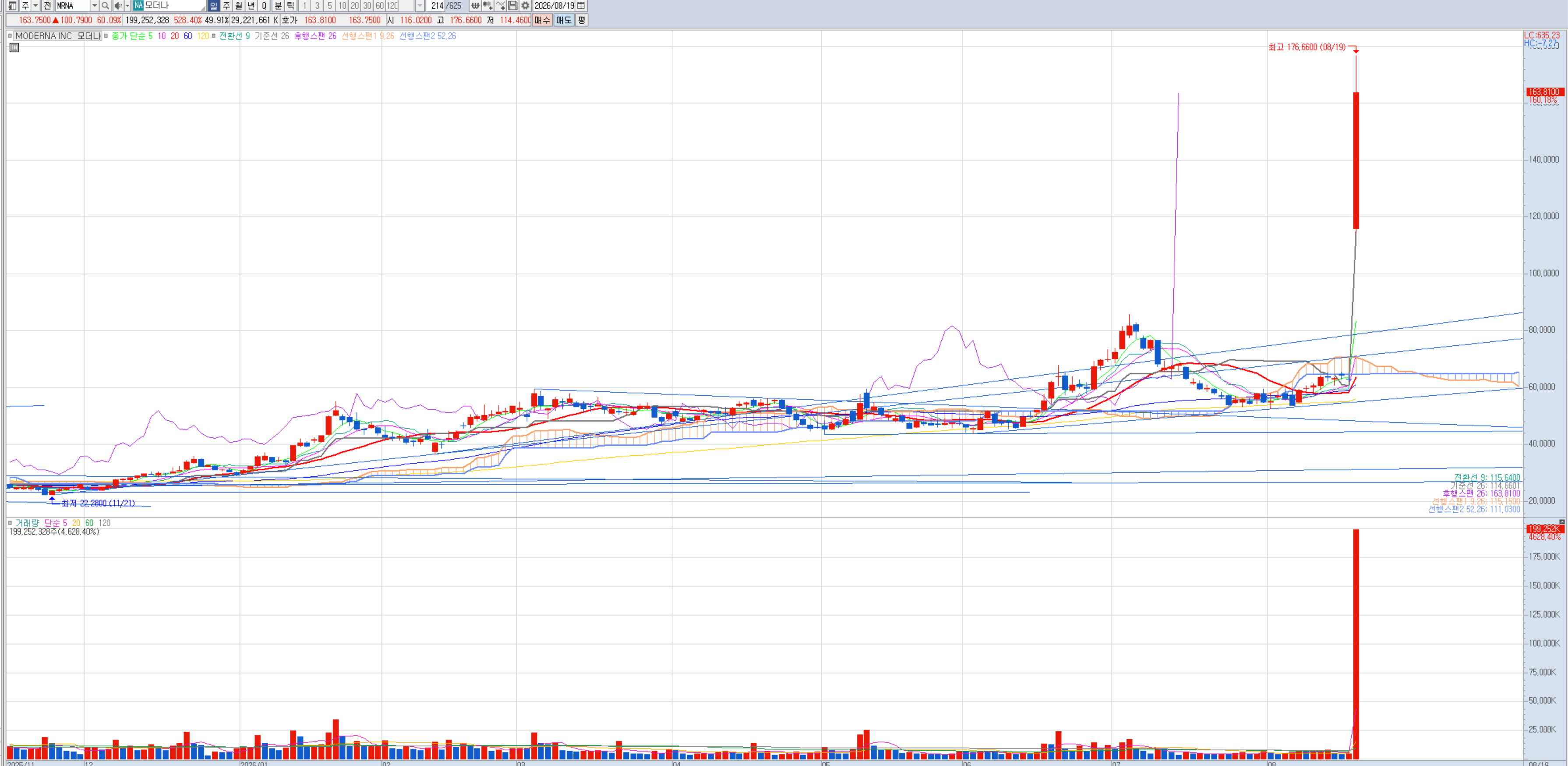This screenshot has width=1568, height=766.
Task: Click the small corner icon on the volume panel
Action: [x=1562, y=522]
